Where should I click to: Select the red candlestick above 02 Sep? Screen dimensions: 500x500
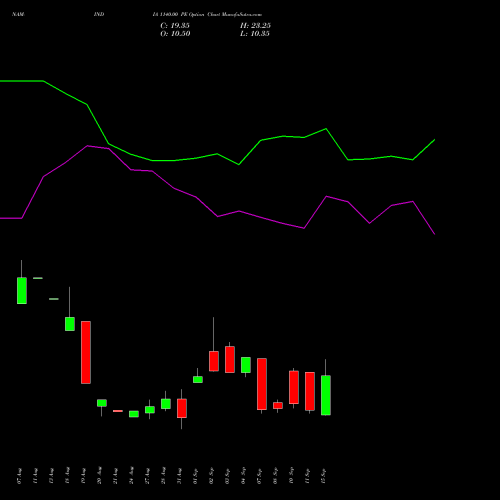coord(214,361)
